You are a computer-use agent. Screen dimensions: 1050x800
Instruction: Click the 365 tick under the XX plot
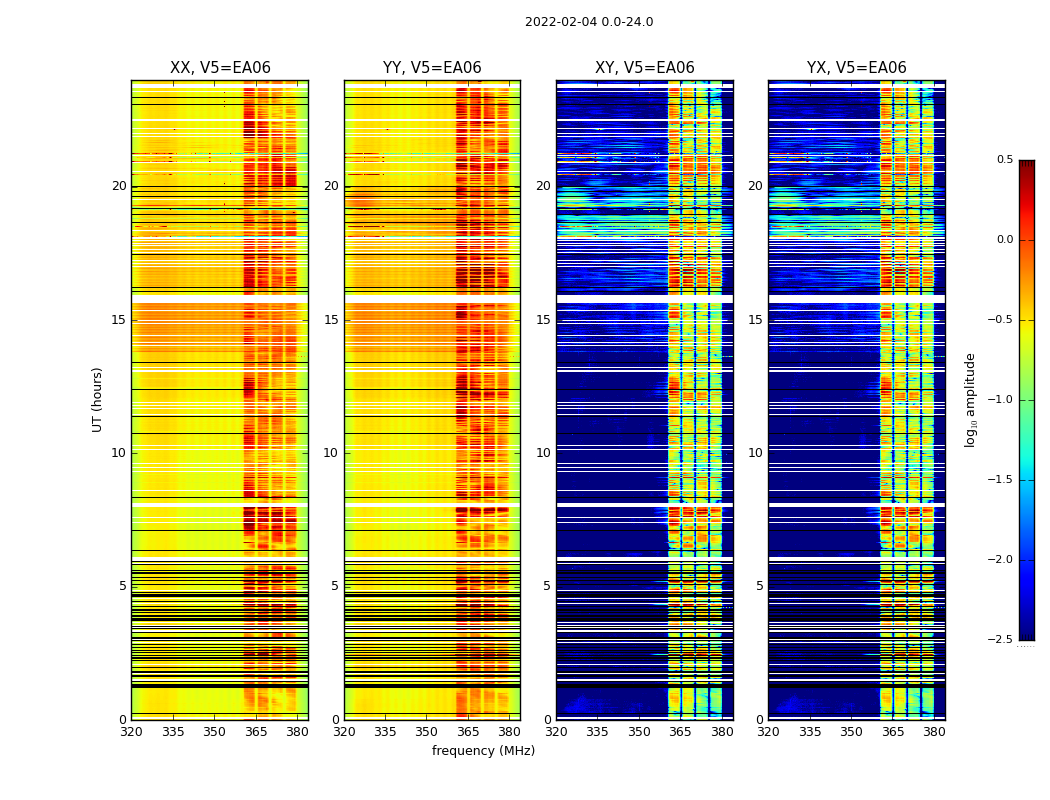tap(256, 732)
